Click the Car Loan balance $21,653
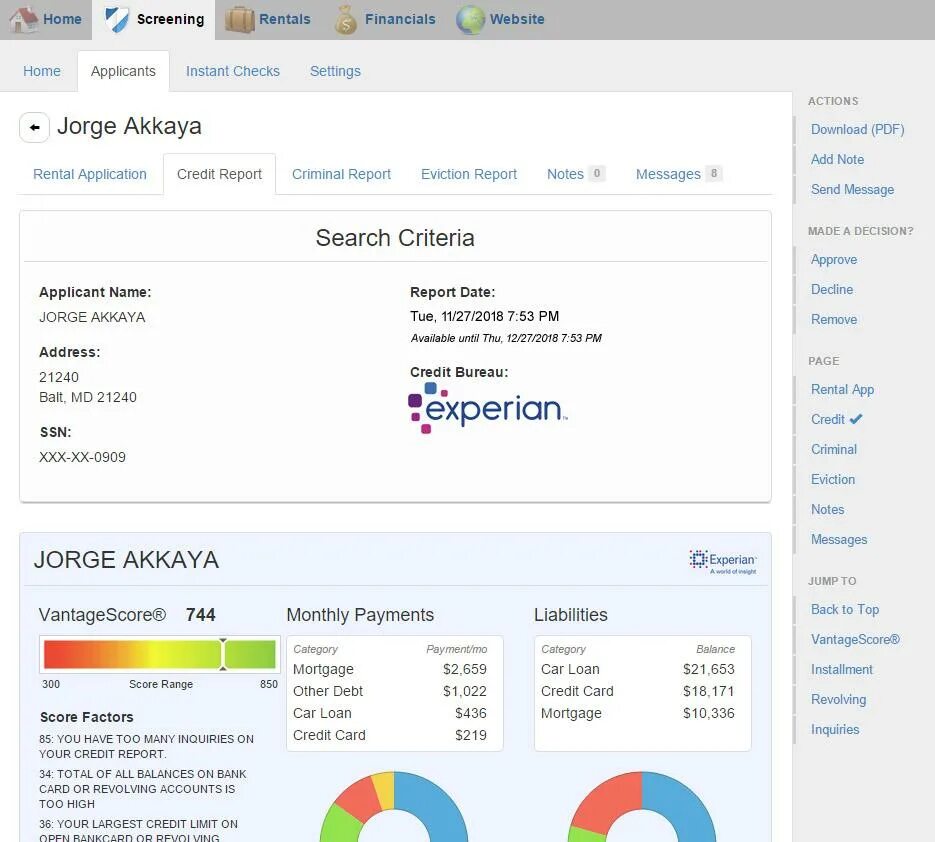 coord(709,669)
